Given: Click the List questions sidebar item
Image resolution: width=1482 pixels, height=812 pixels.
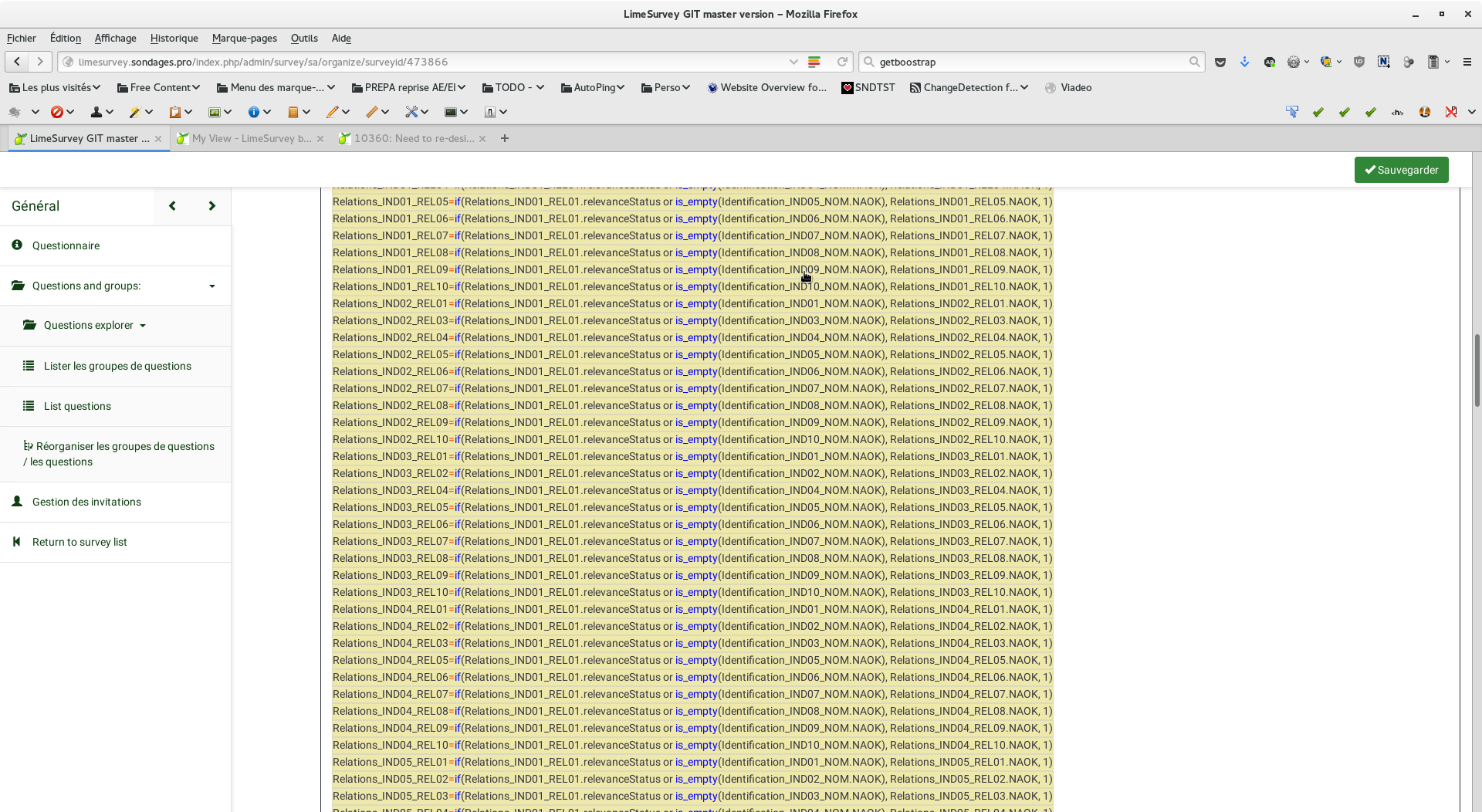Looking at the screenshot, I should (x=77, y=406).
